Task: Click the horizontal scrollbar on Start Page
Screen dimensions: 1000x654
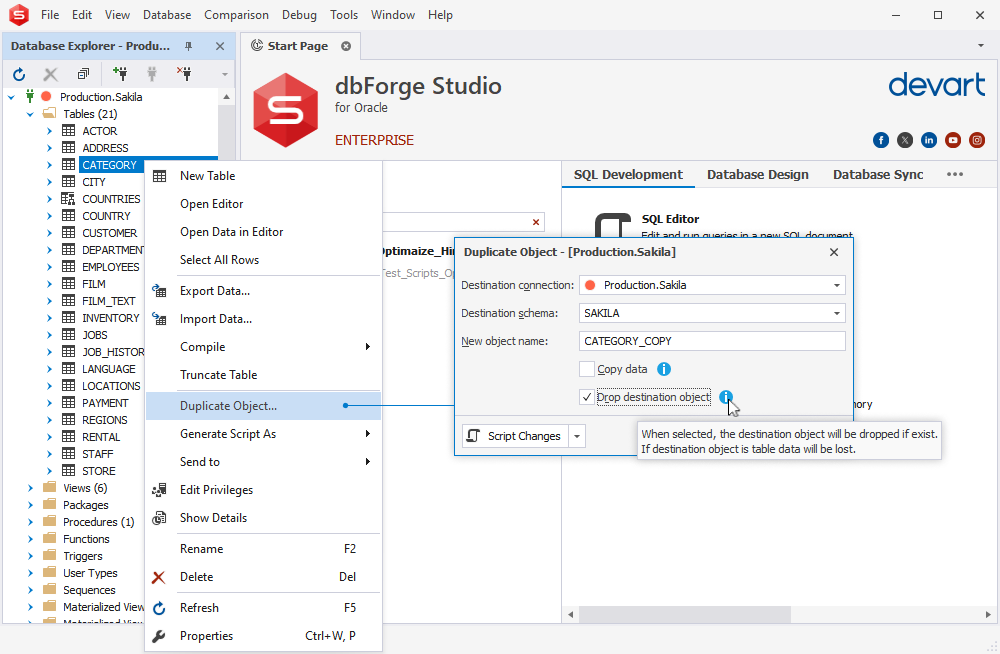Action: (684, 614)
